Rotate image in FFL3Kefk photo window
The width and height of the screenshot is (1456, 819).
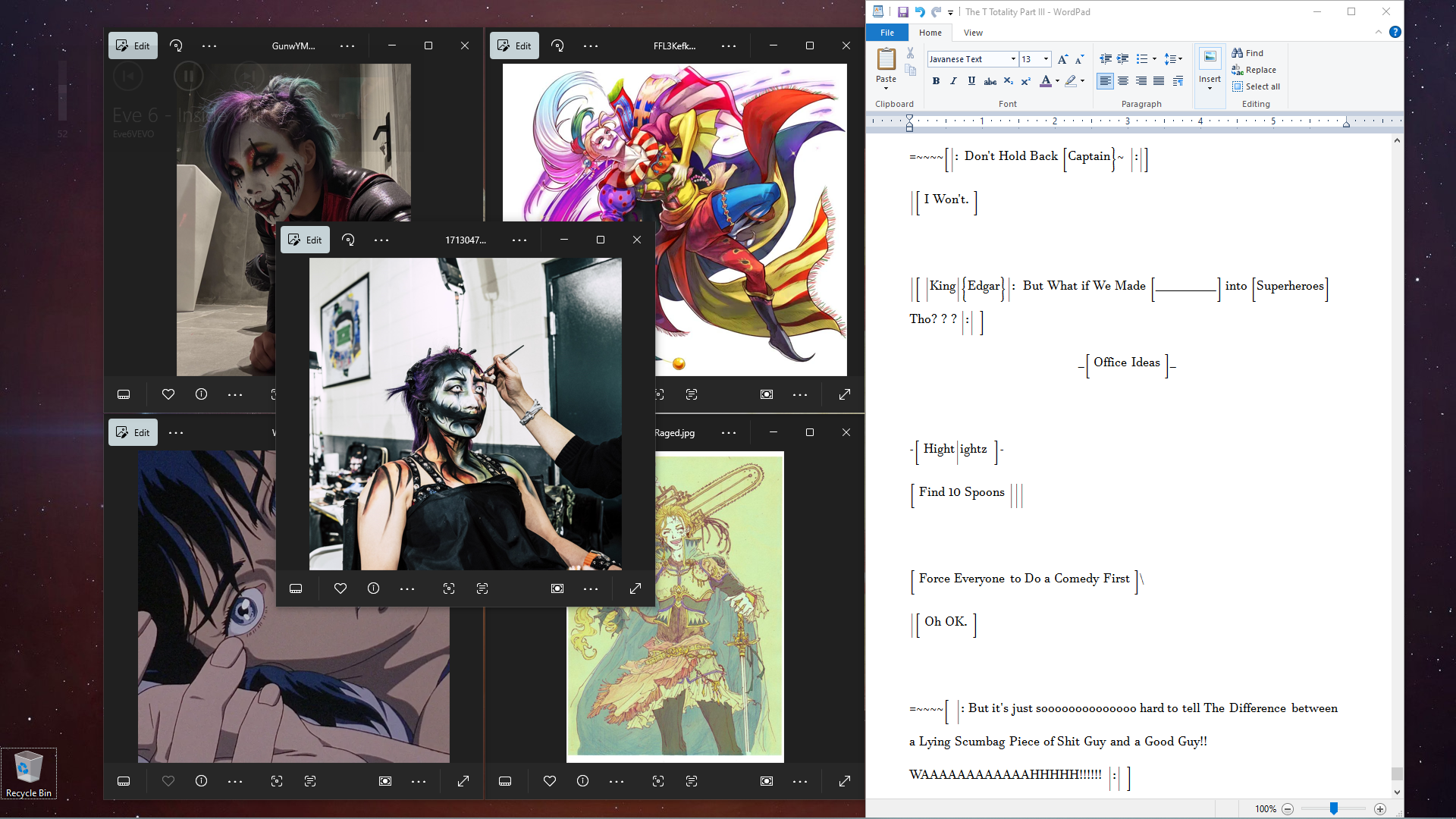click(x=557, y=45)
